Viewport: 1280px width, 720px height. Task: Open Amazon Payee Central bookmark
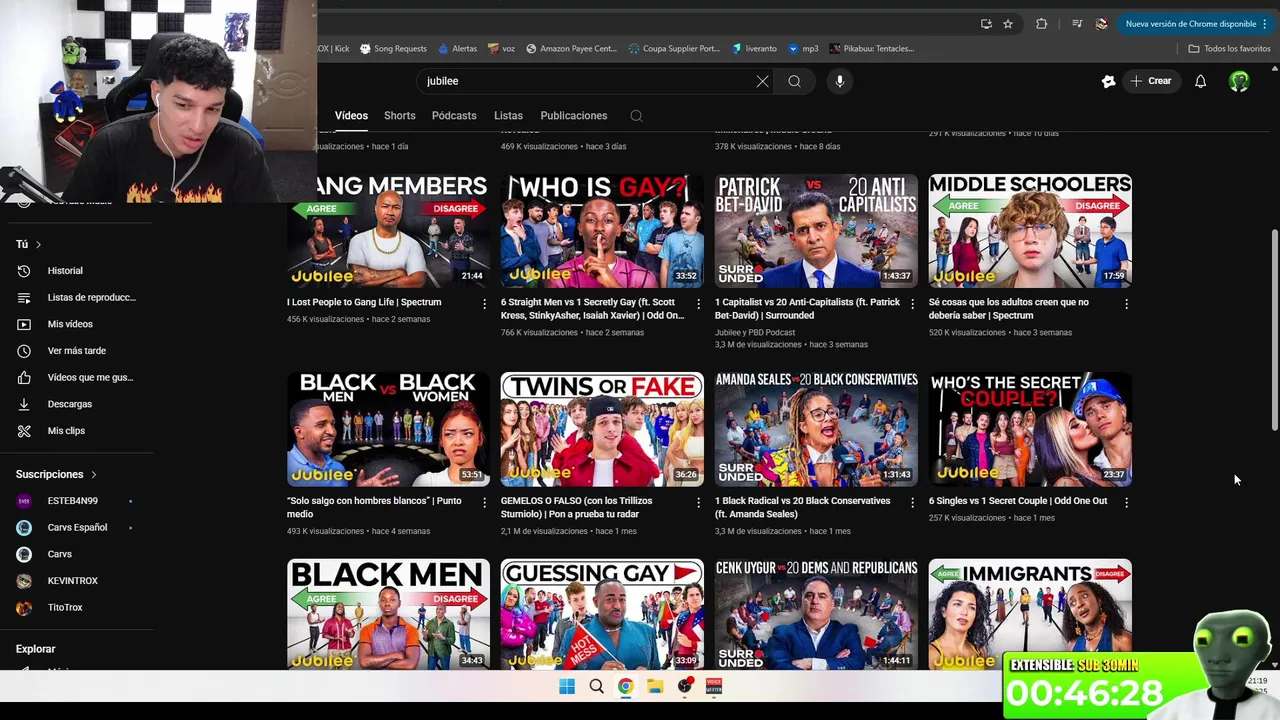[x=571, y=49]
